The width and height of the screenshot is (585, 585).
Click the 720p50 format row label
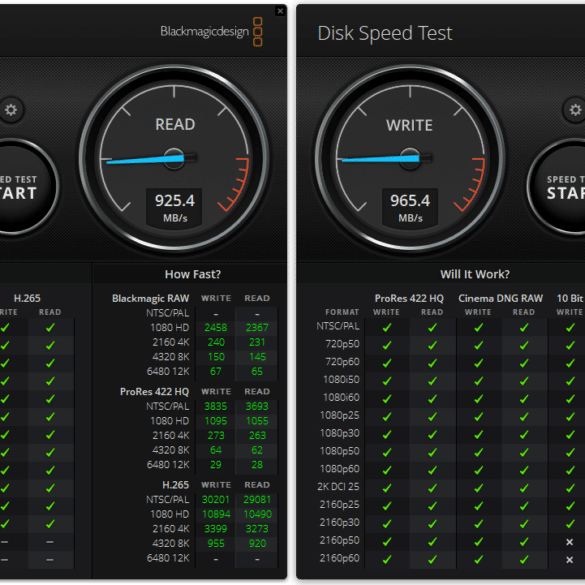(x=342, y=344)
